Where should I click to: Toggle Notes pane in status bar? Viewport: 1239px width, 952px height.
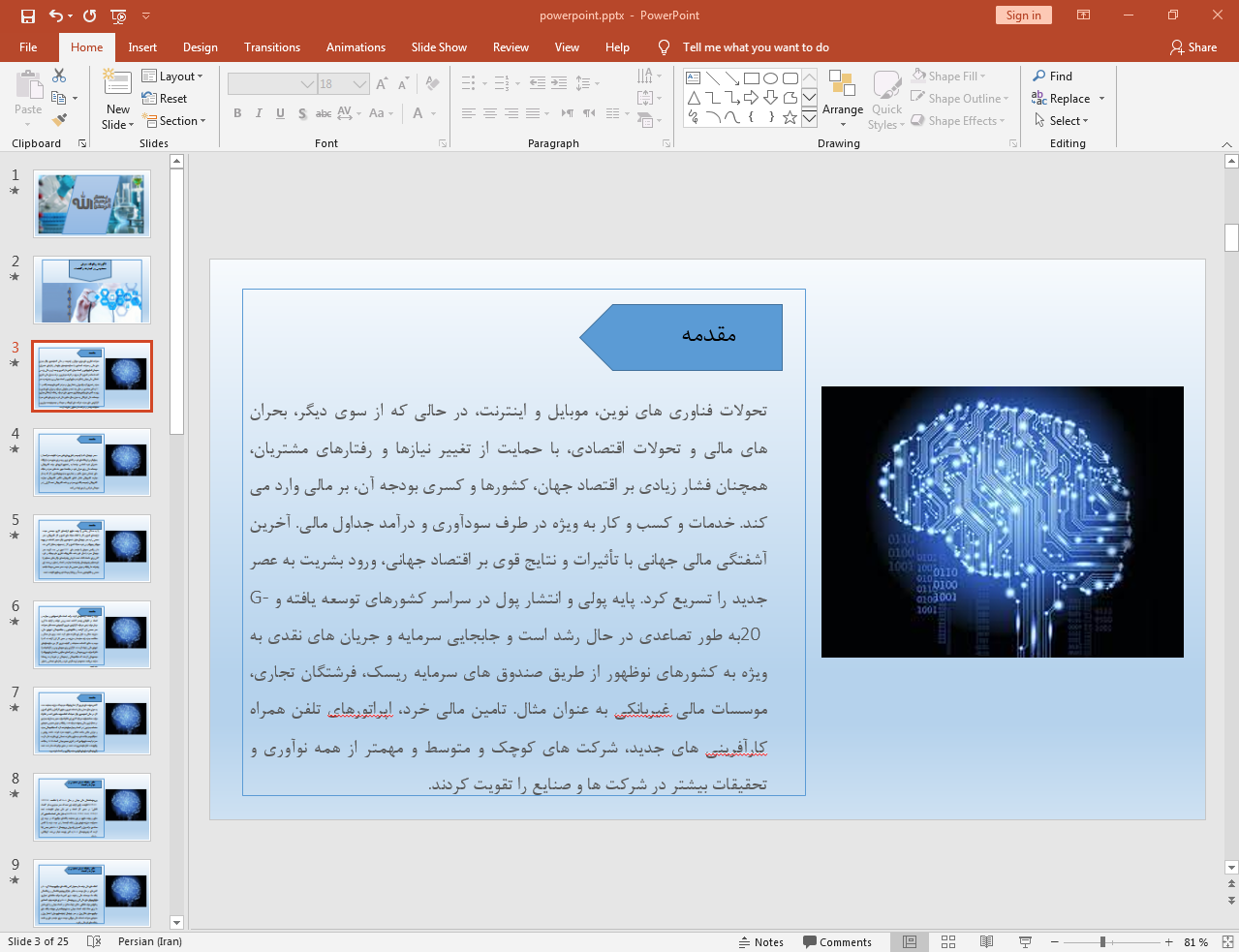[x=761, y=941]
